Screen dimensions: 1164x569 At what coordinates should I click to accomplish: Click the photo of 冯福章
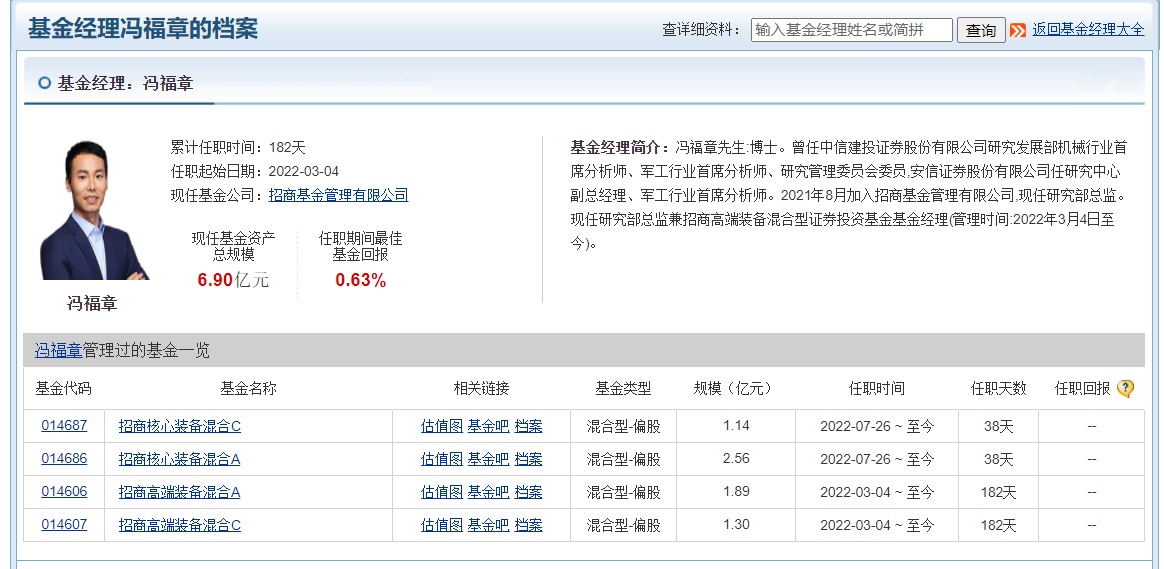pos(93,210)
